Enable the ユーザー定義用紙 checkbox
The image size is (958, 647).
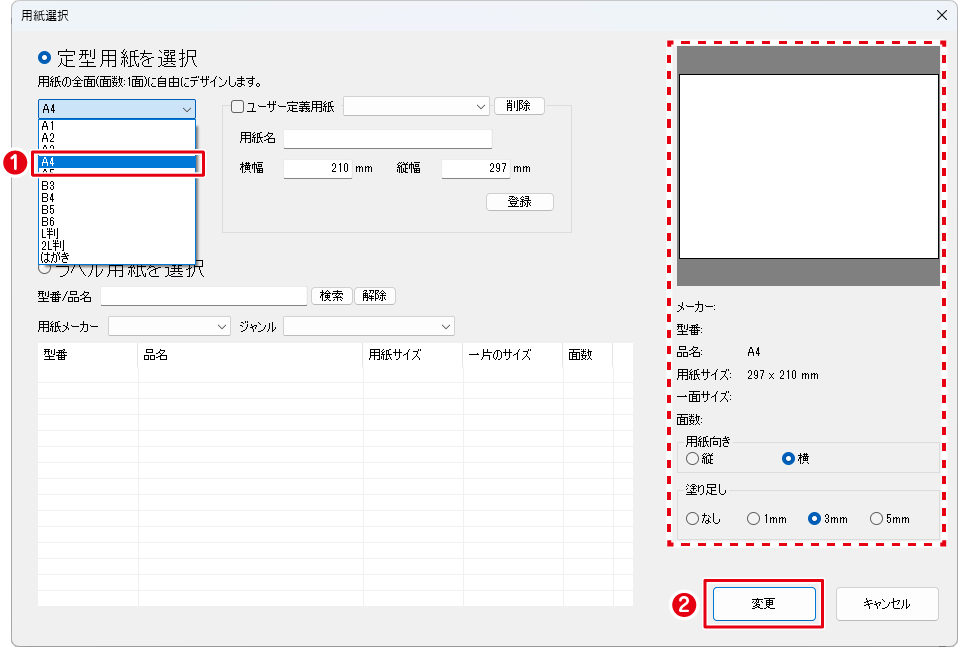point(237,106)
